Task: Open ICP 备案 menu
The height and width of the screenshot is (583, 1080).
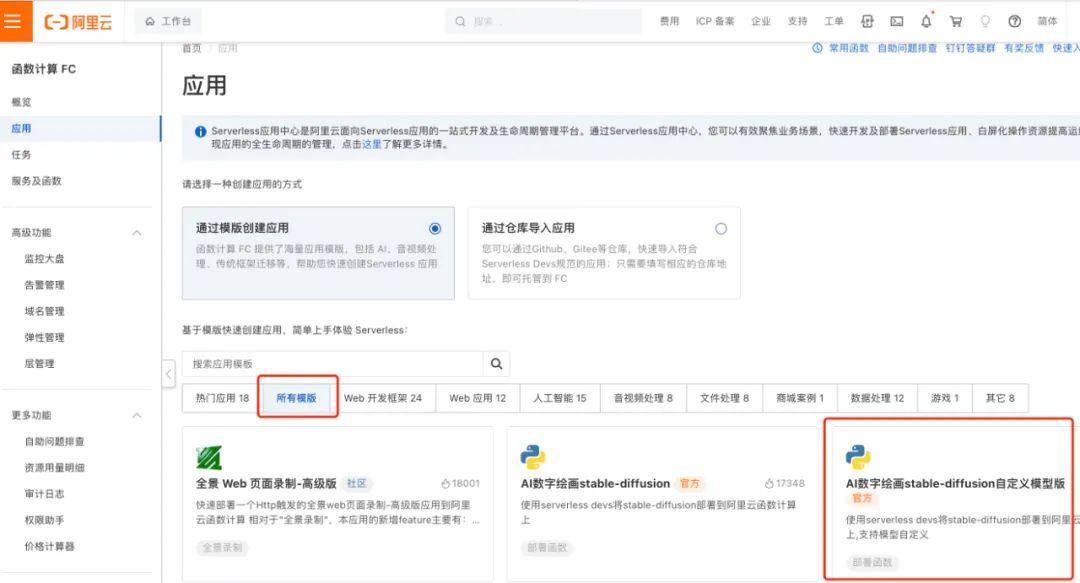Action: (x=714, y=21)
